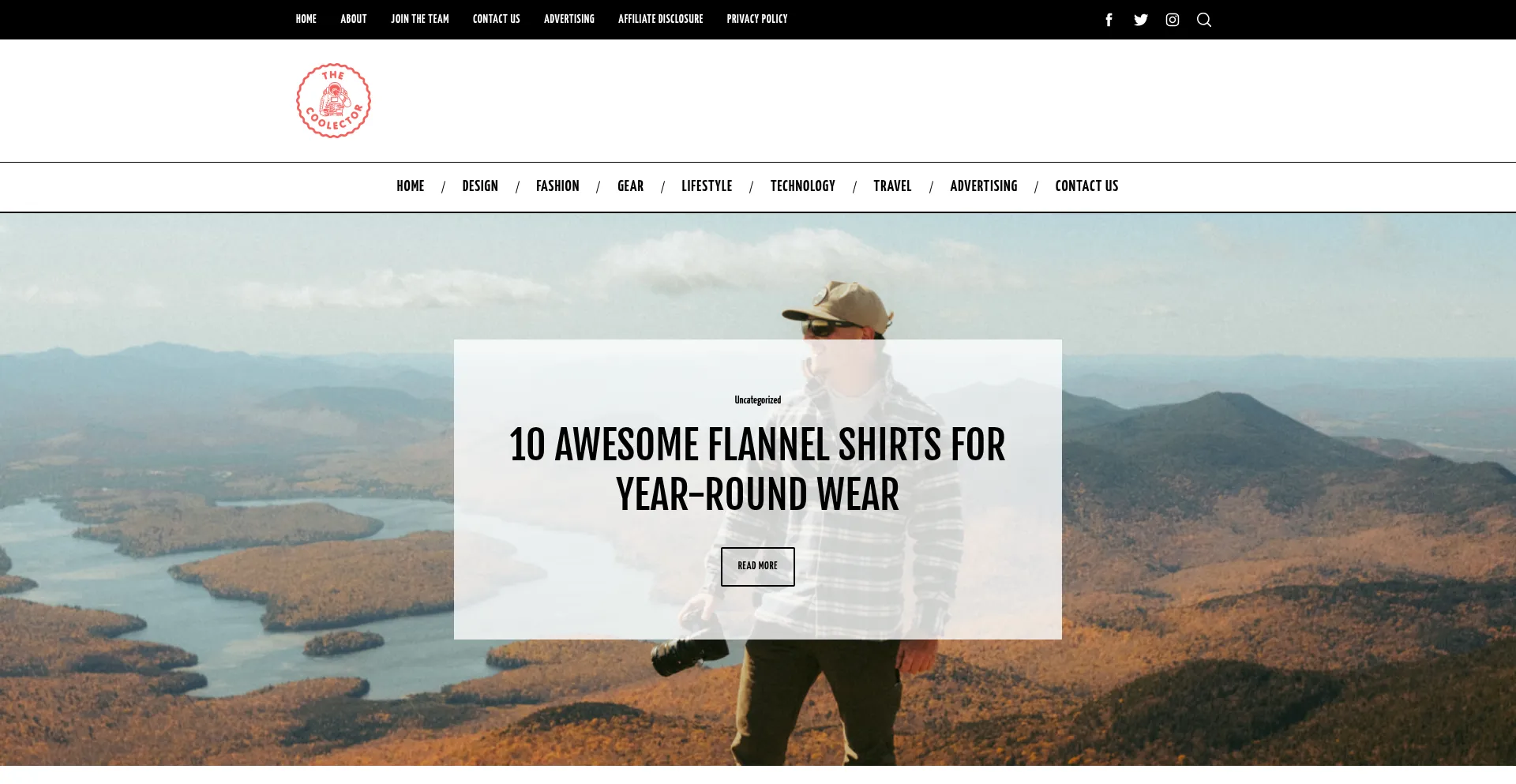Go to the Gear section
Screen dimensions: 1516x784
(x=630, y=186)
